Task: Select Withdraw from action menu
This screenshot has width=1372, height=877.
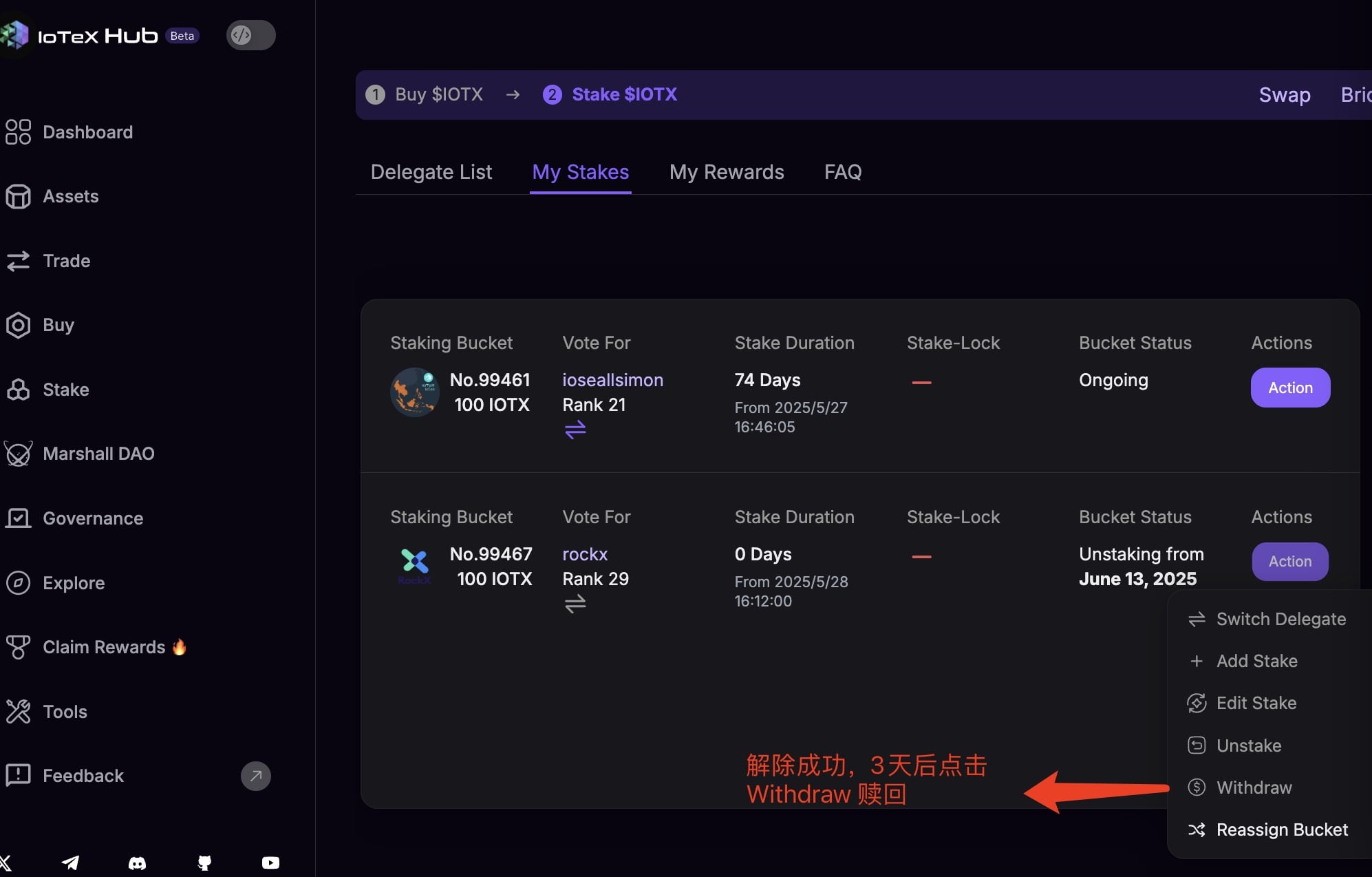Action: (x=1254, y=788)
